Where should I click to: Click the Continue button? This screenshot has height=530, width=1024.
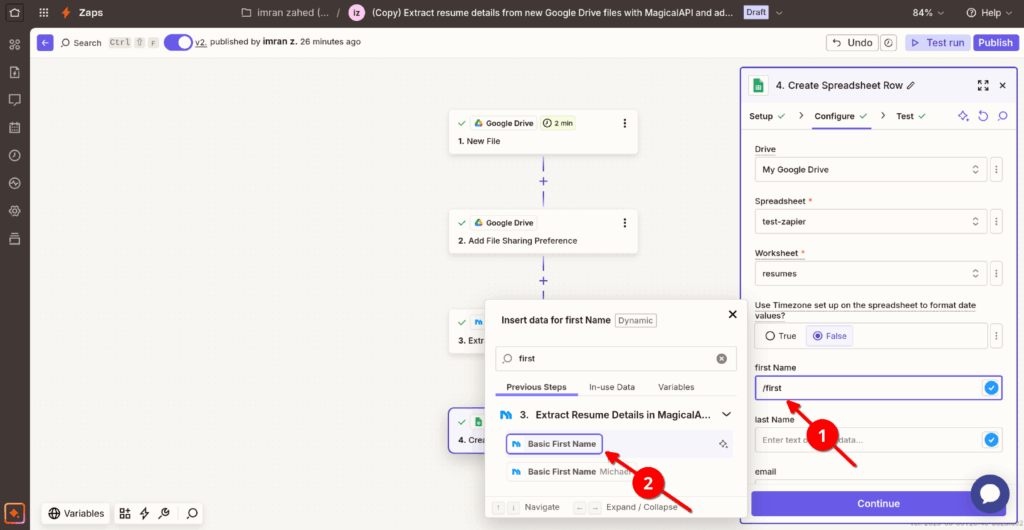pos(878,503)
